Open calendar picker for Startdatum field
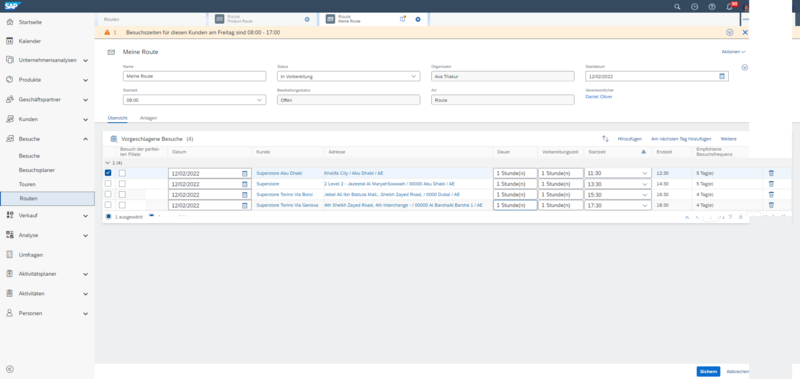Screen dimensions: 800x379 (x=722, y=76)
